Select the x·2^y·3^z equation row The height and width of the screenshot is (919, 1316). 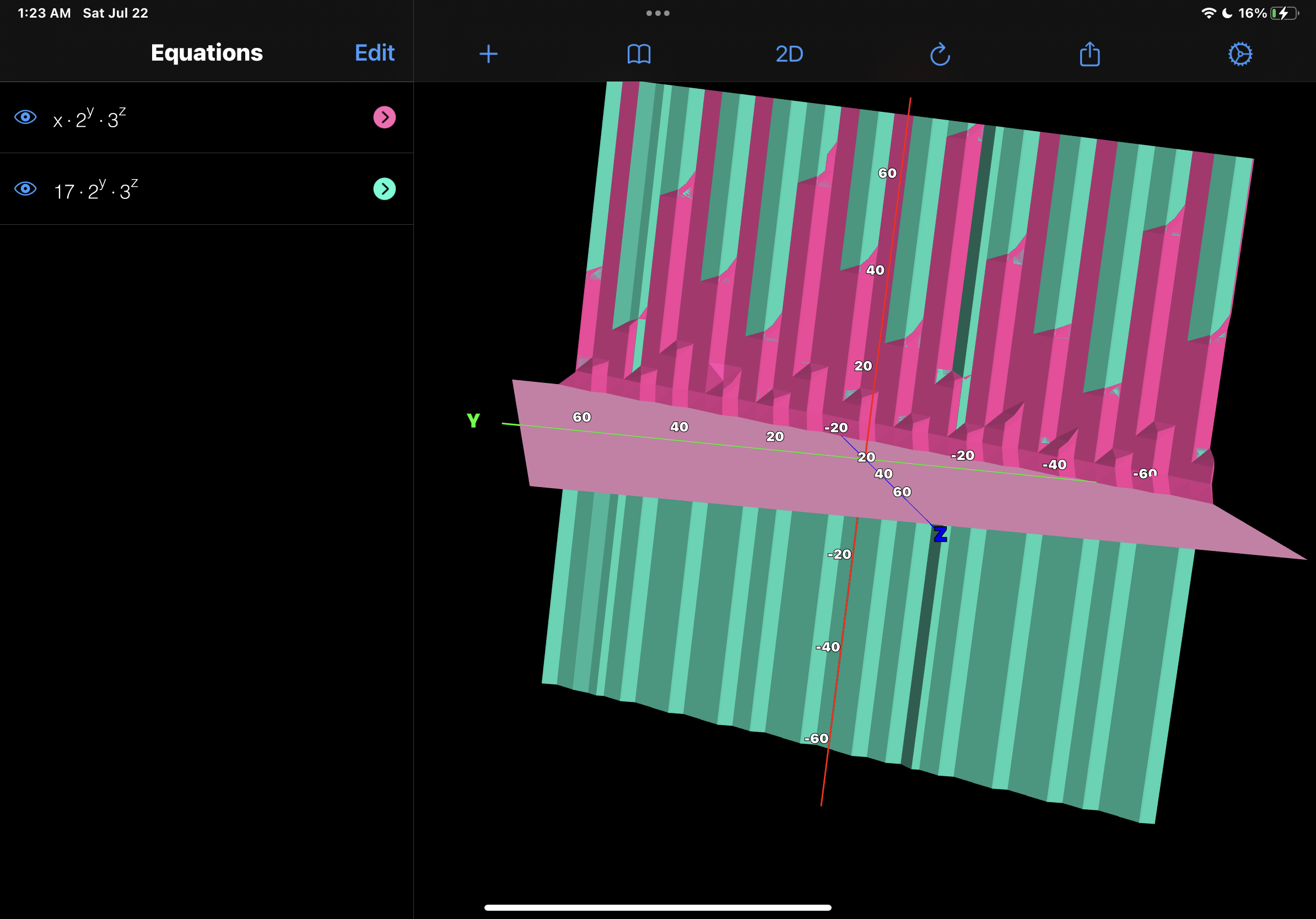coord(206,117)
